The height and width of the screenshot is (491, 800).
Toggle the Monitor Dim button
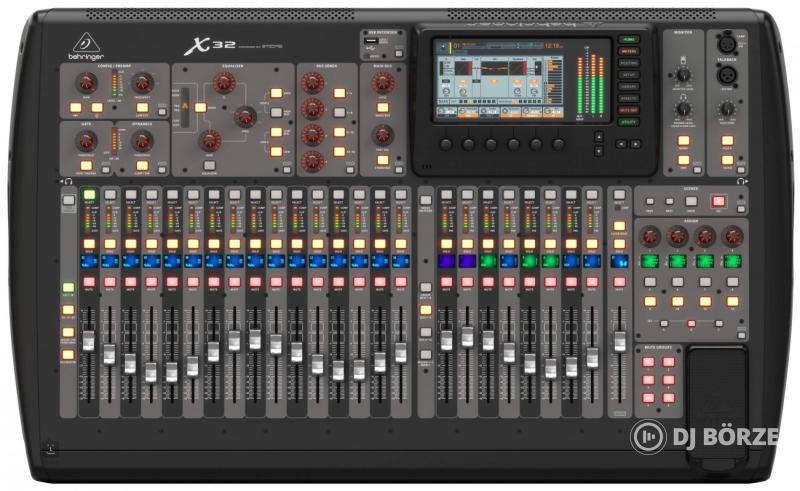tap(683, 160)
